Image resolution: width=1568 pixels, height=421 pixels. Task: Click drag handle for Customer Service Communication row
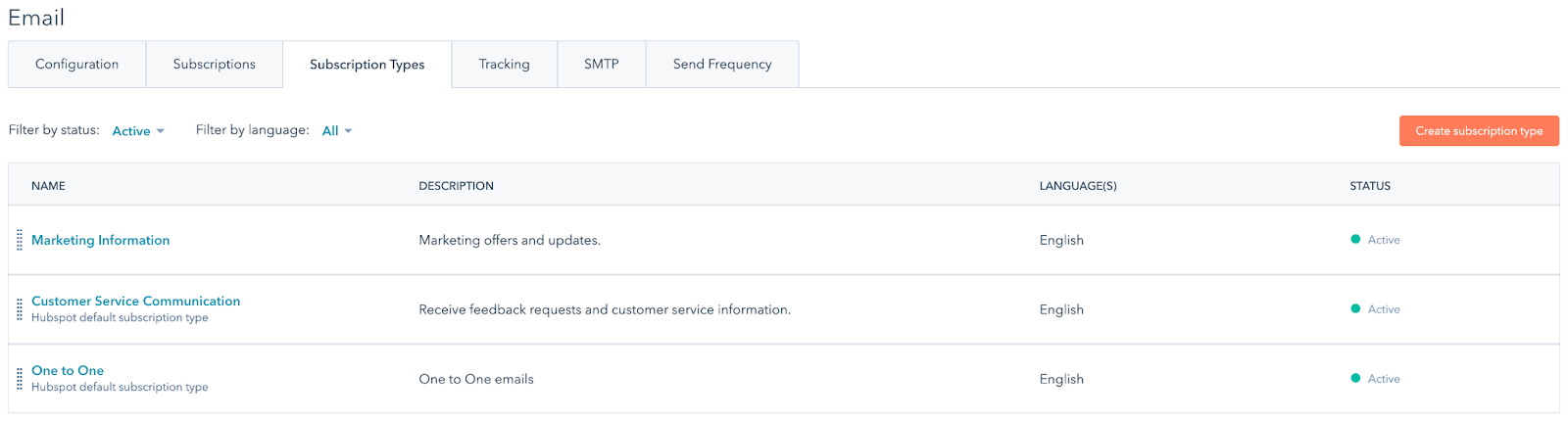[x=20, y=309]
